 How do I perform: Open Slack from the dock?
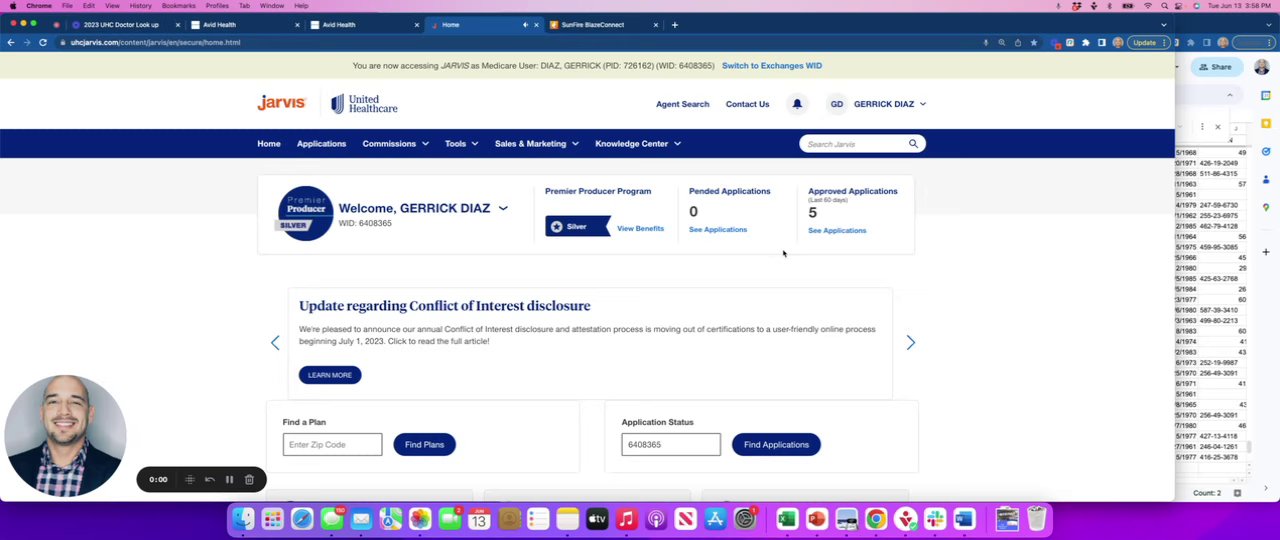pos(935,519)
